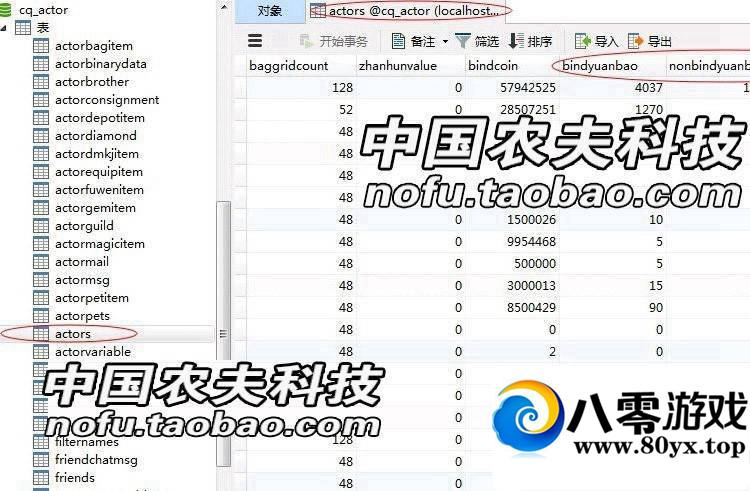
Task: Select the actorbinarydata table icon
Action: pos(41,64)
